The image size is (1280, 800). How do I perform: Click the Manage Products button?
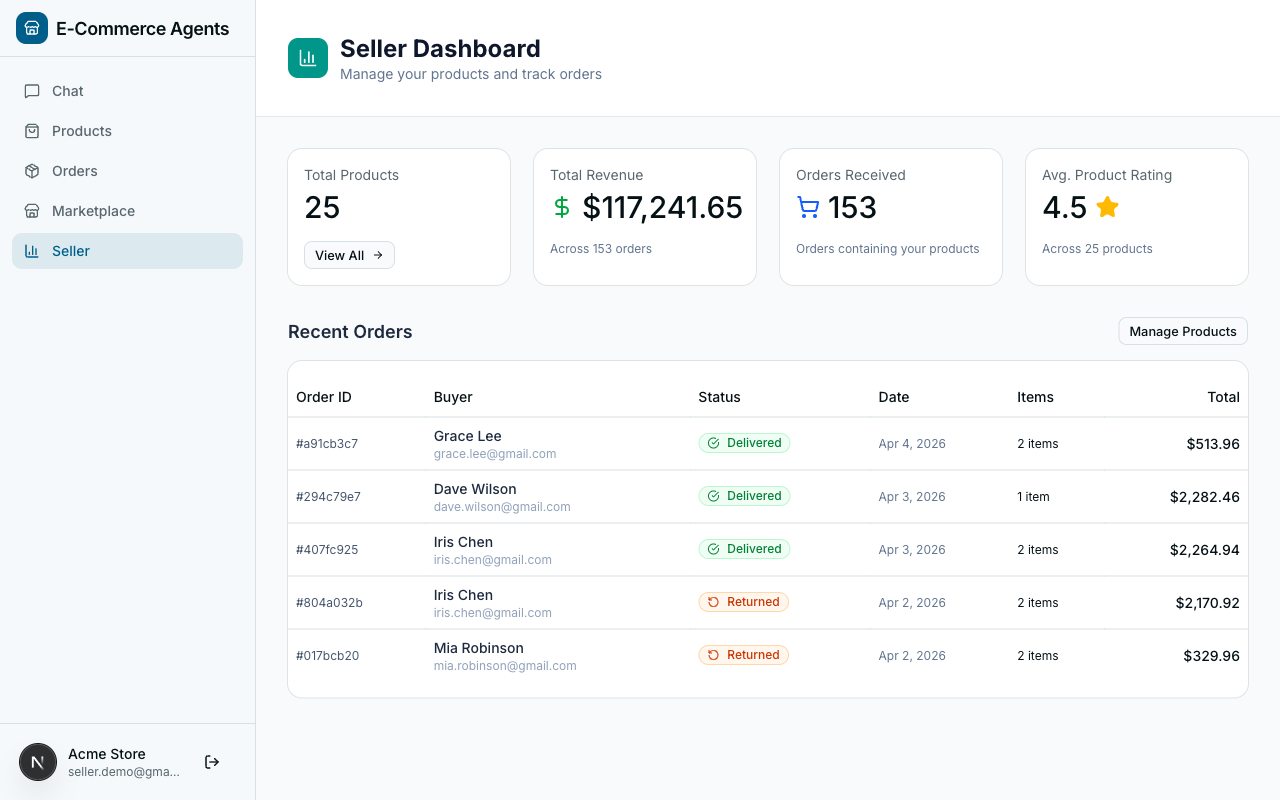coord(1183,331)
